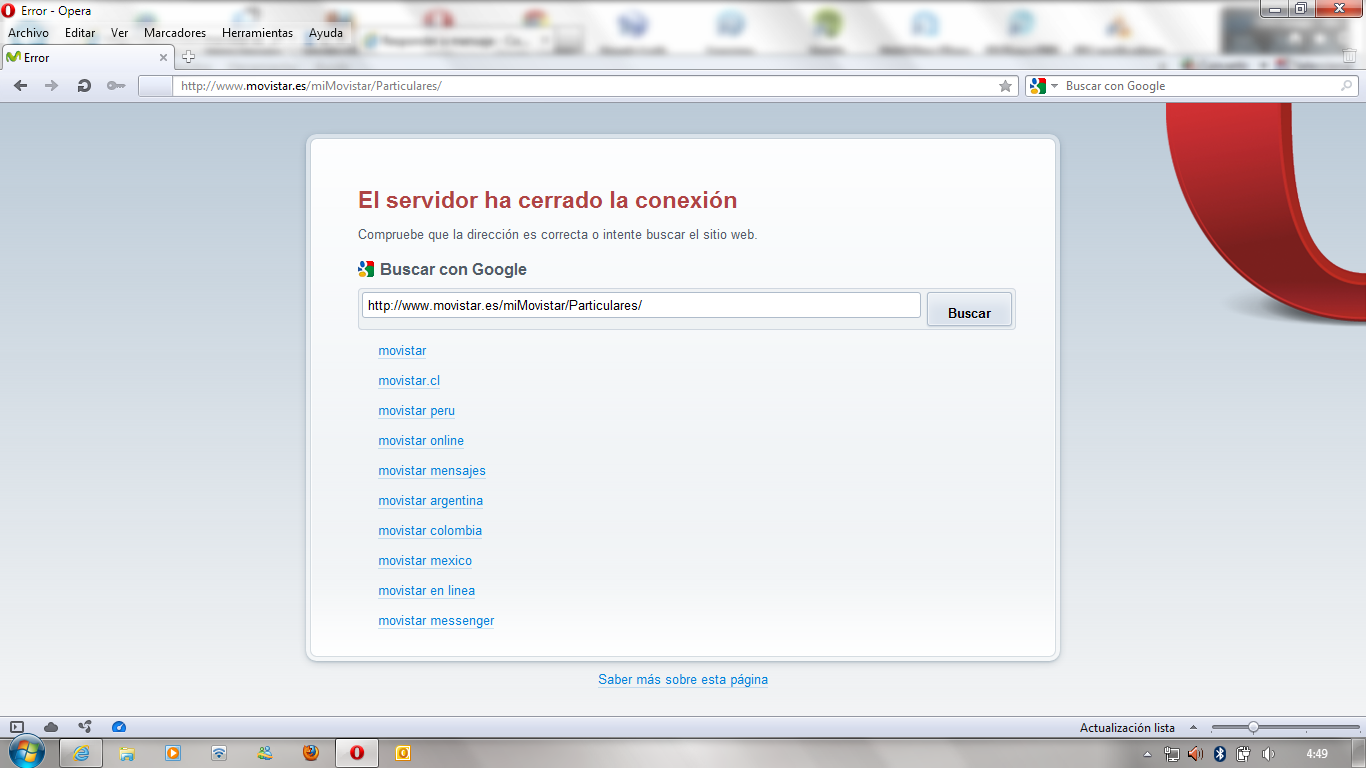
Task: Select the Error tab
Action: [x=87, y=57]
